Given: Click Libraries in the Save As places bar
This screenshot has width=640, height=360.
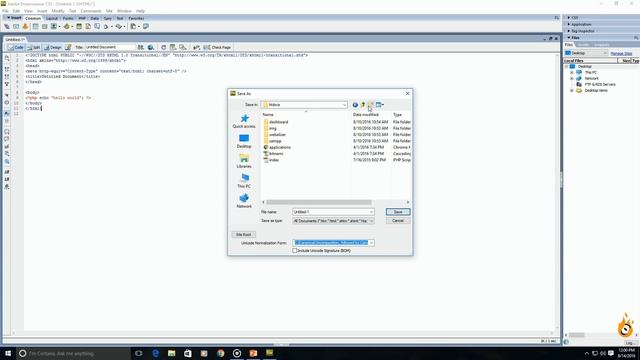Looking at the screenshot, I should click(x=244, y=161).
